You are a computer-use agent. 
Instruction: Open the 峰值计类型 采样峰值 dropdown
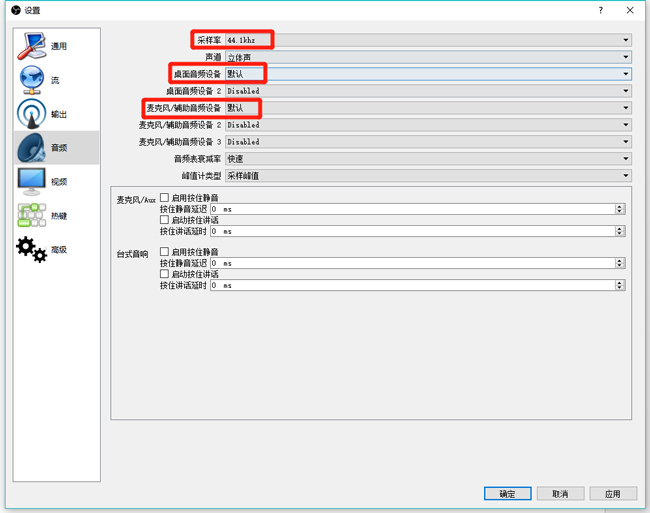click(x=428, y=176)
